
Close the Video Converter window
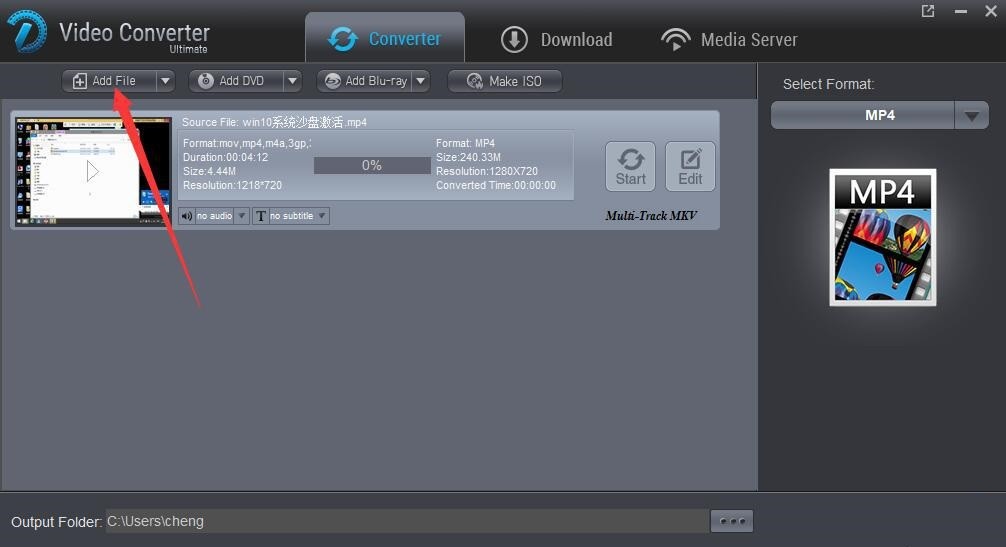pyautogui.click(x=991, y=11)
